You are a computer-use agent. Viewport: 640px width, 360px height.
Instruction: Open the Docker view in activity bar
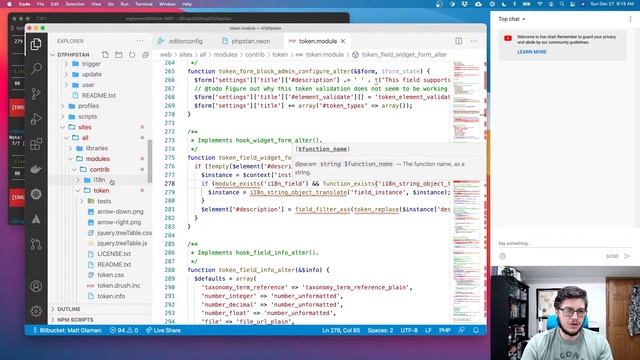36,169
